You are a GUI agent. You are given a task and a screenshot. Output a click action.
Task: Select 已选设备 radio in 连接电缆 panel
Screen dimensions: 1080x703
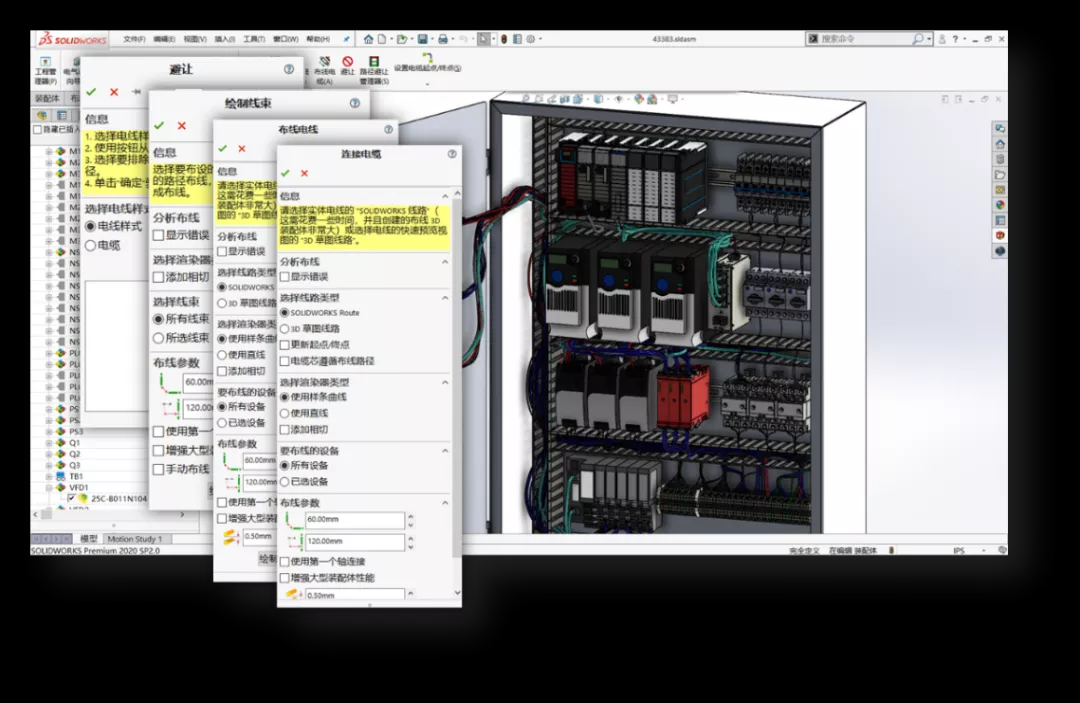click(285, 481)
